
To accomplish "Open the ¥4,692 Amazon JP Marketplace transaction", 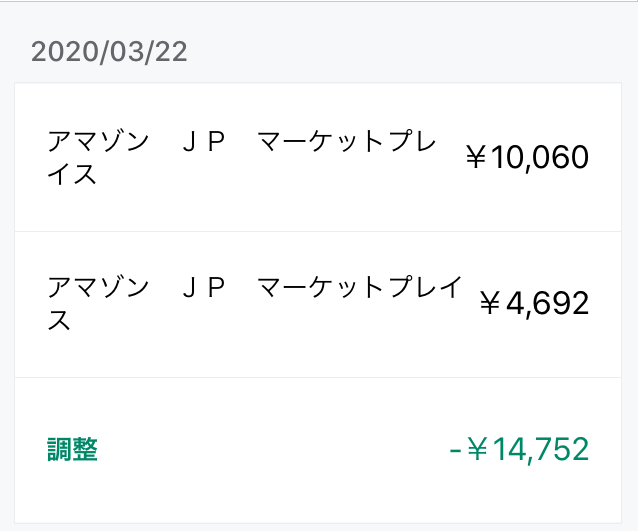I will pos(318,304).
